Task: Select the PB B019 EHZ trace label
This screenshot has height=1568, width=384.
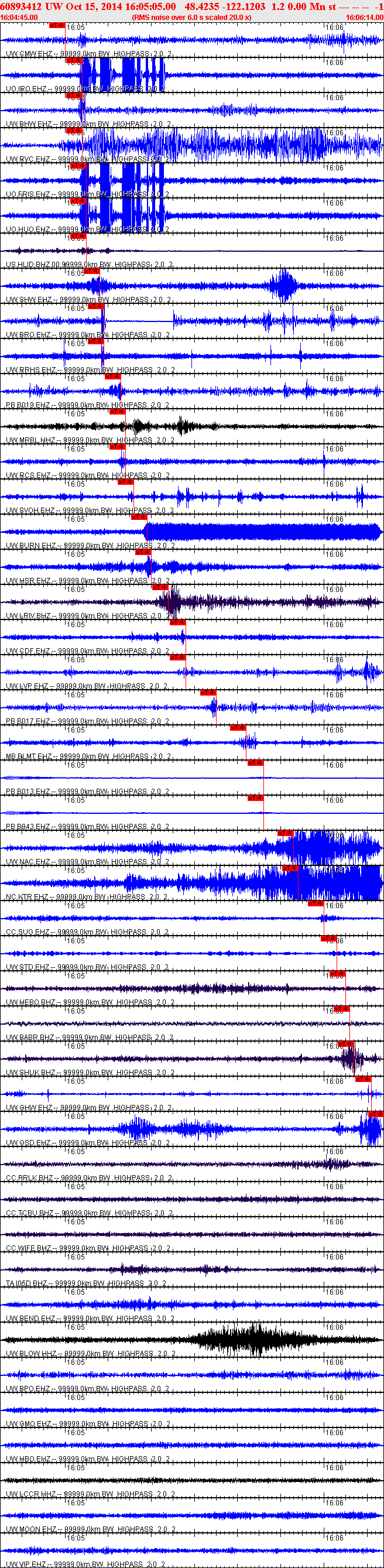Action: point(87,405)
